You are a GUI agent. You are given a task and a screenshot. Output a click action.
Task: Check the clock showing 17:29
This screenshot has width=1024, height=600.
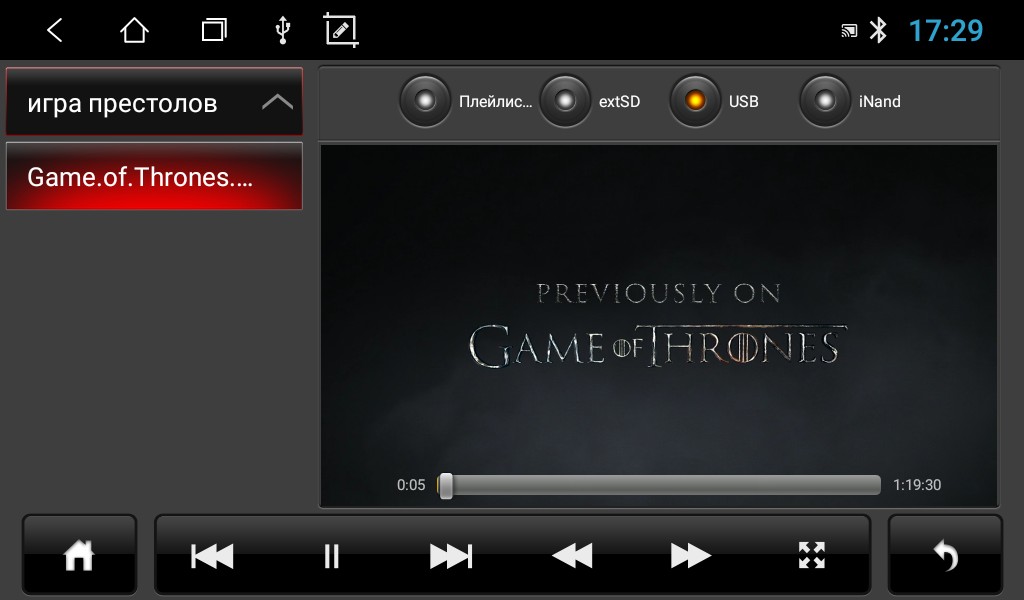pos(946,30)
